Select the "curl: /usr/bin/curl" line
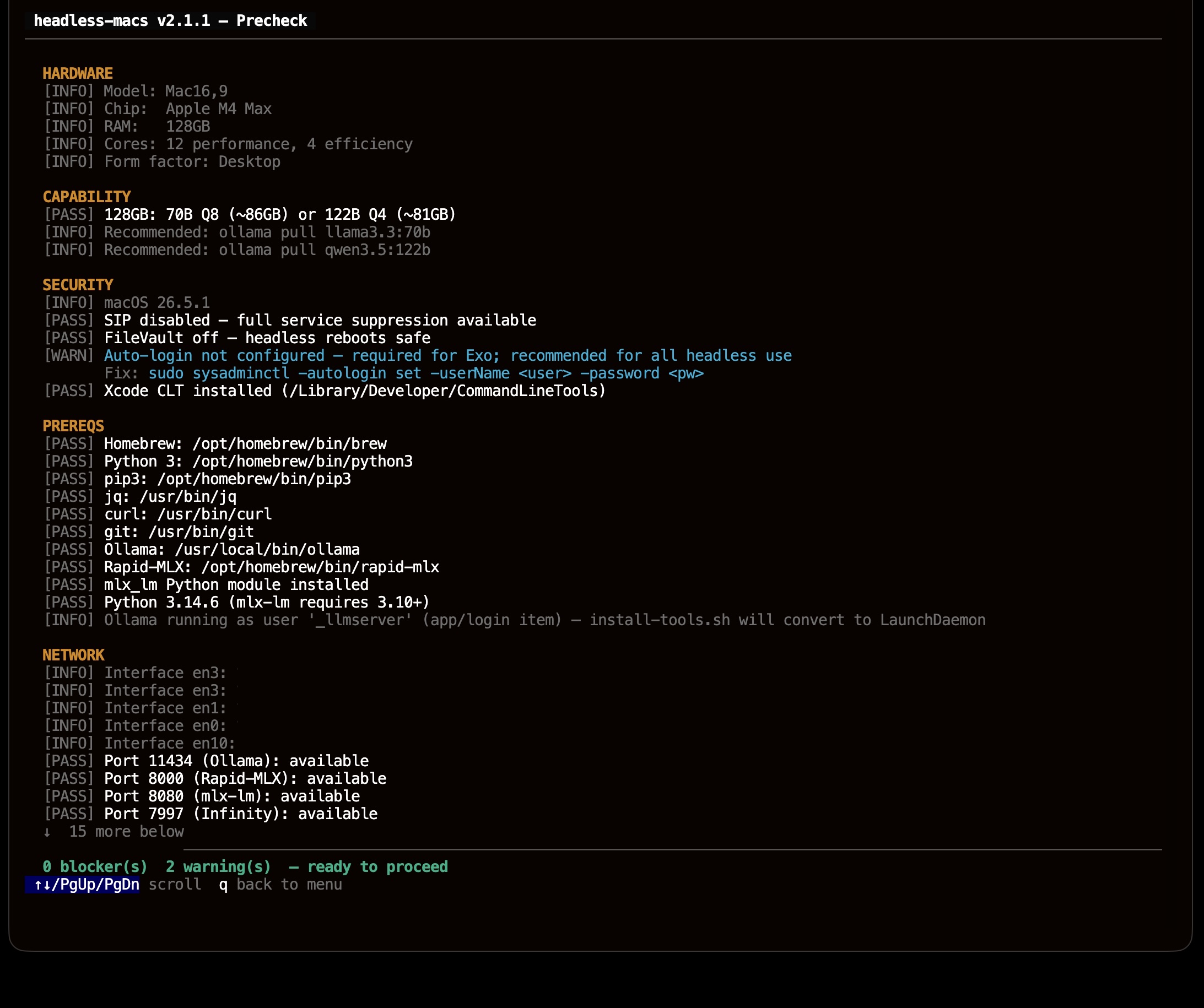Image resolution: width=1204 pixels, height=1008 pixels. point(158,514)
